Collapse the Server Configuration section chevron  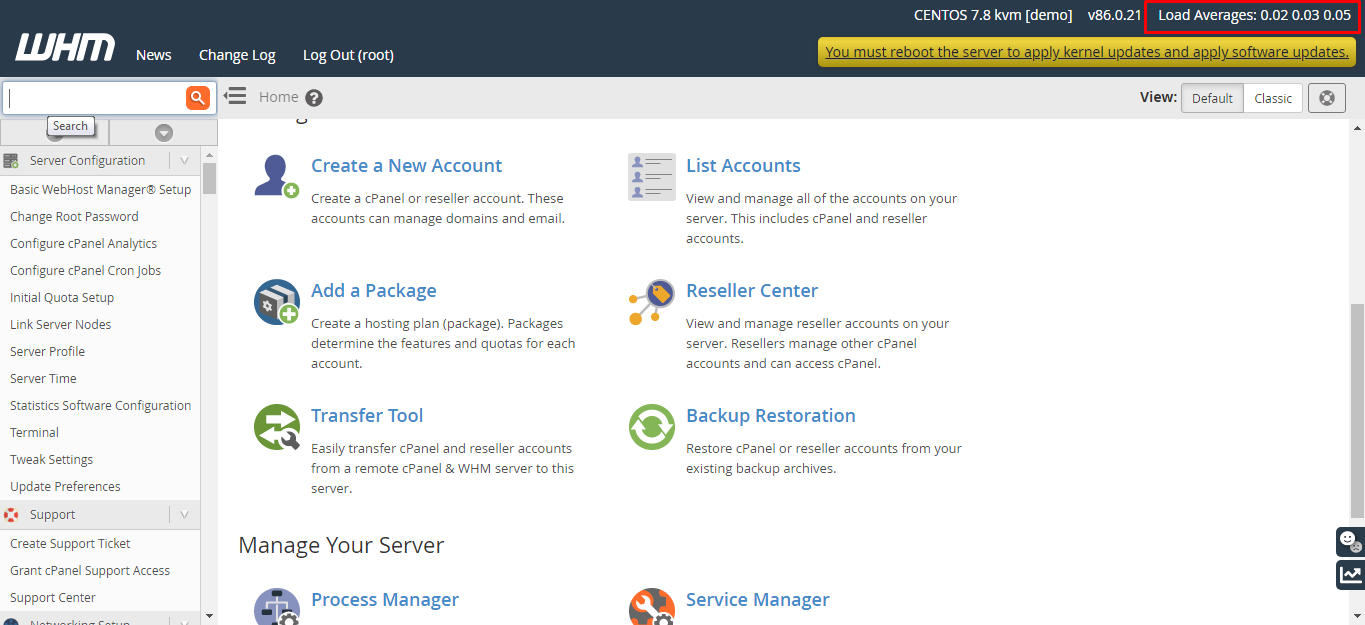[x=184, y=160]
